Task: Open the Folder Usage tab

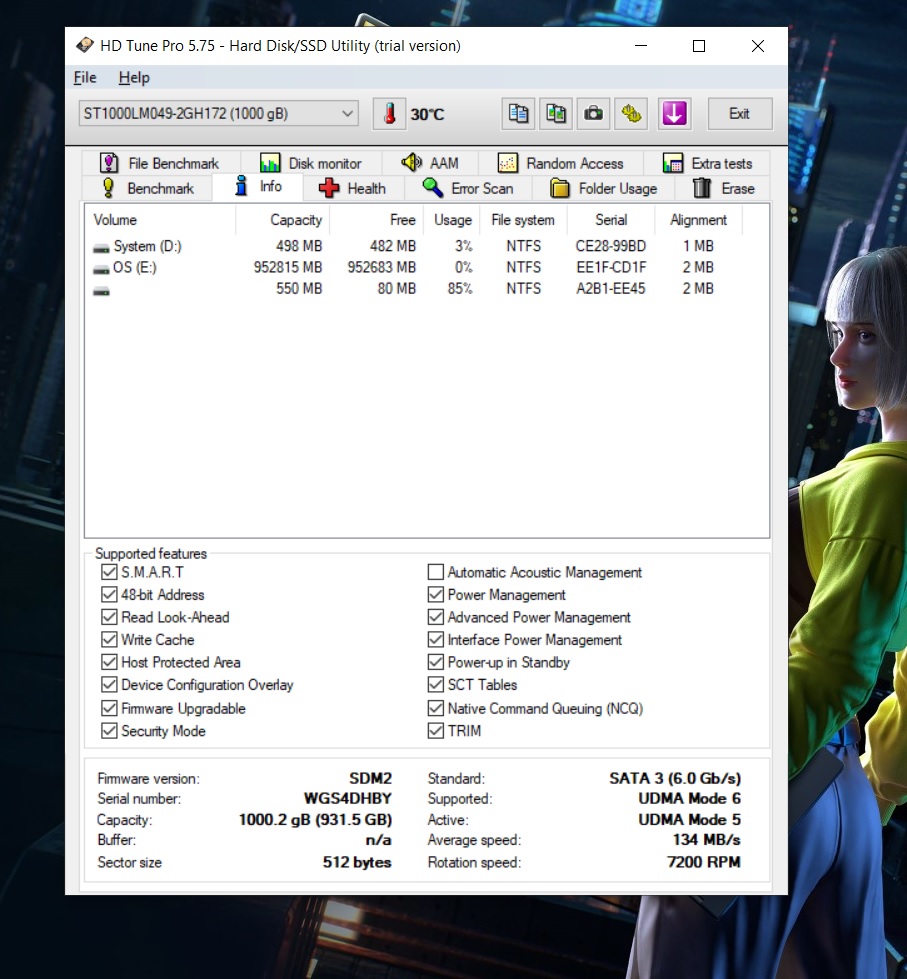Action: (604, 189)
